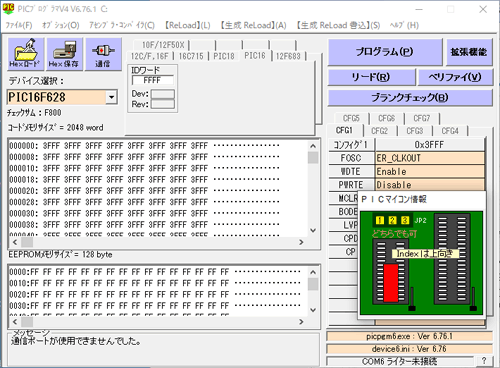
Task: Click the code memory vertical scrollbar down arrow
Action: [313, 230]
